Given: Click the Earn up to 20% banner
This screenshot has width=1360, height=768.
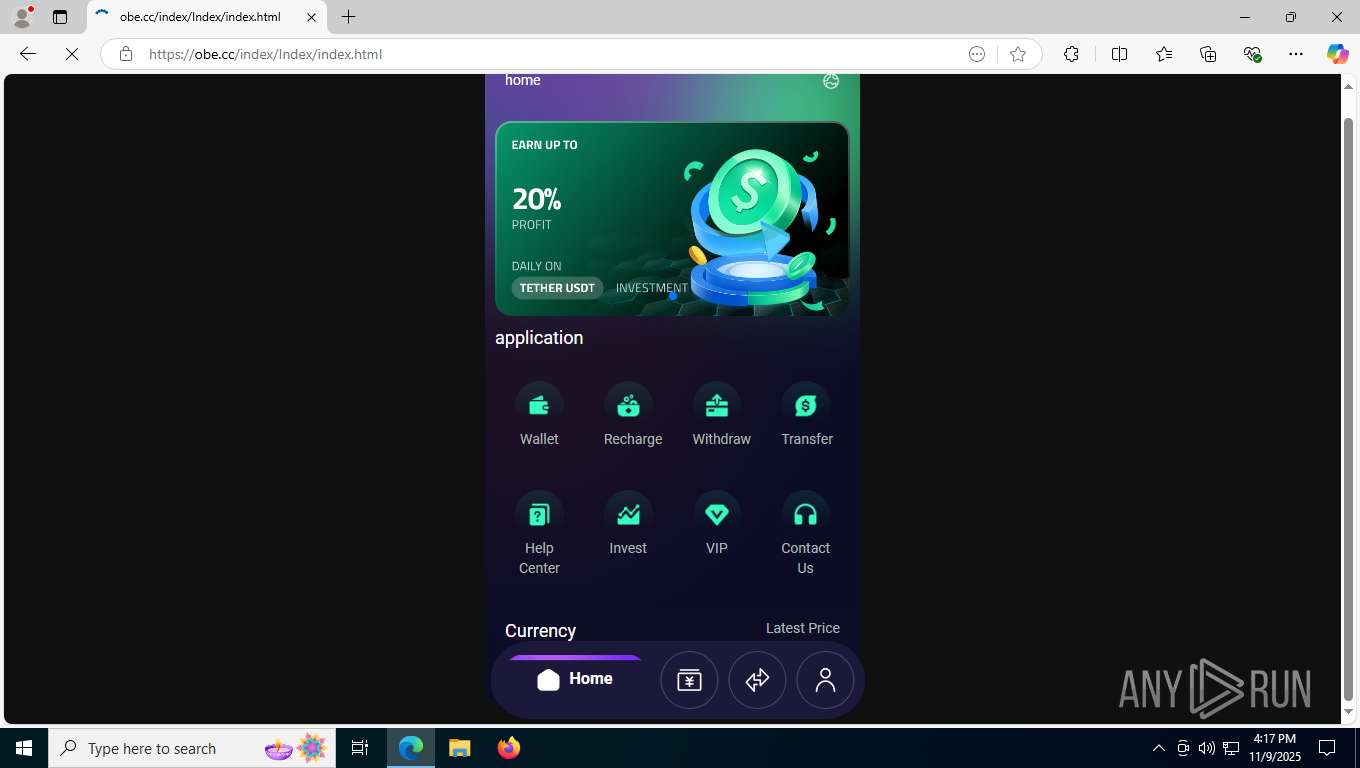Looking at the screenshot, I should click(x=672, y=219).
